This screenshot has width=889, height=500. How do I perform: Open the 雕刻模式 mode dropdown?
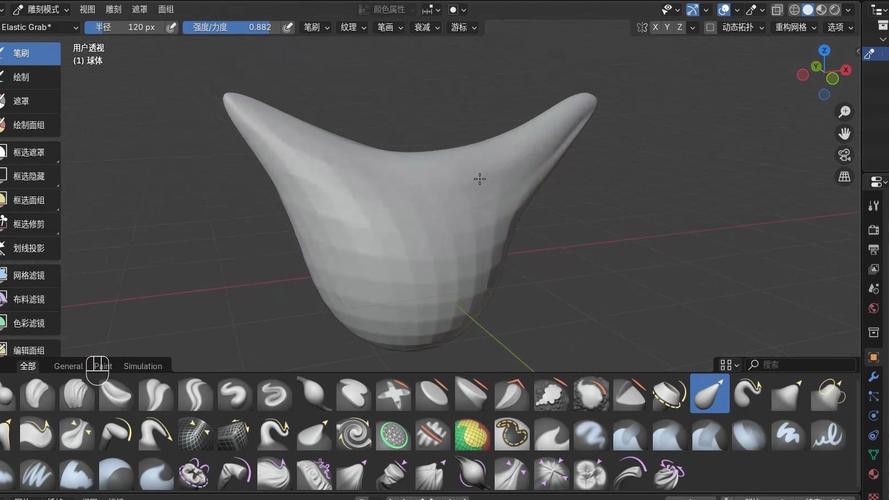click(41, 10)
